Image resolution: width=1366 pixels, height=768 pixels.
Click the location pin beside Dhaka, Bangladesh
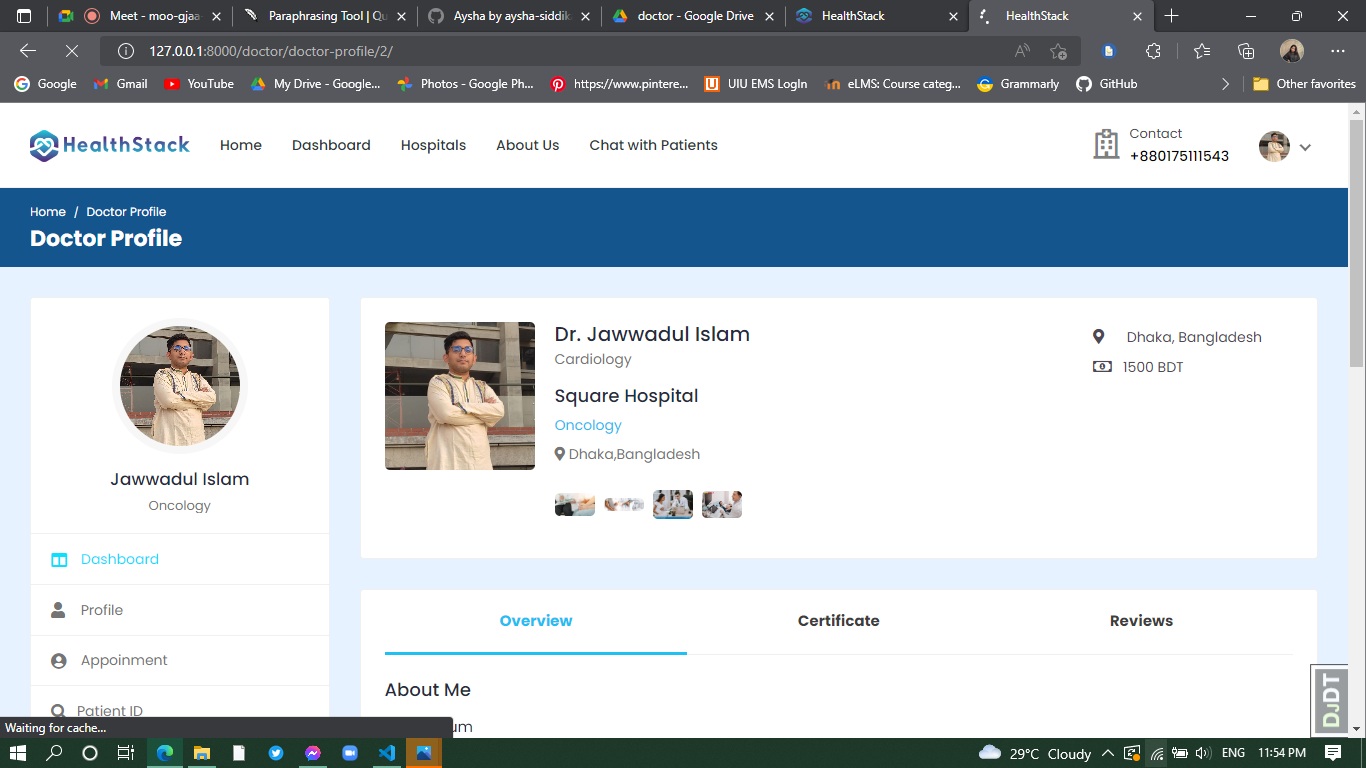1100,336
